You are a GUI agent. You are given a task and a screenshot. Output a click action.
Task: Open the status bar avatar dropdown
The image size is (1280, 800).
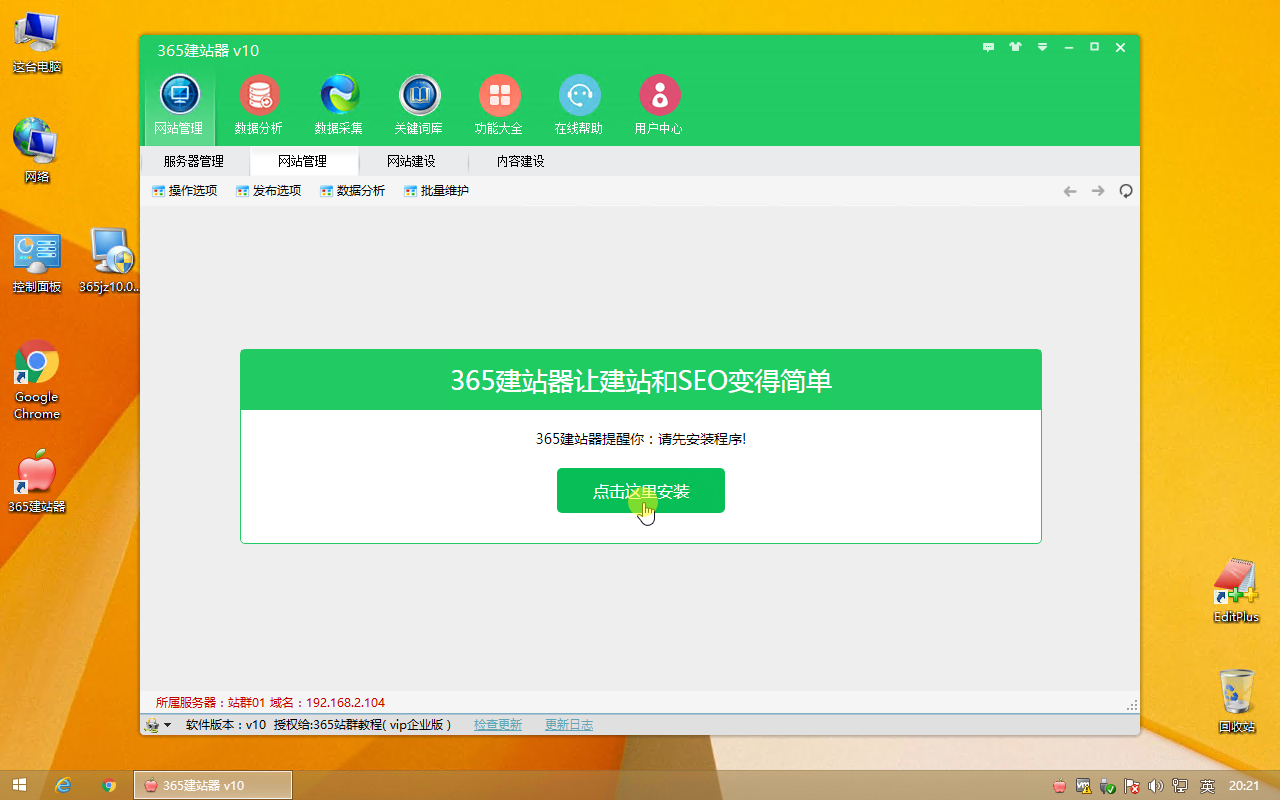[x=158, y=725]
